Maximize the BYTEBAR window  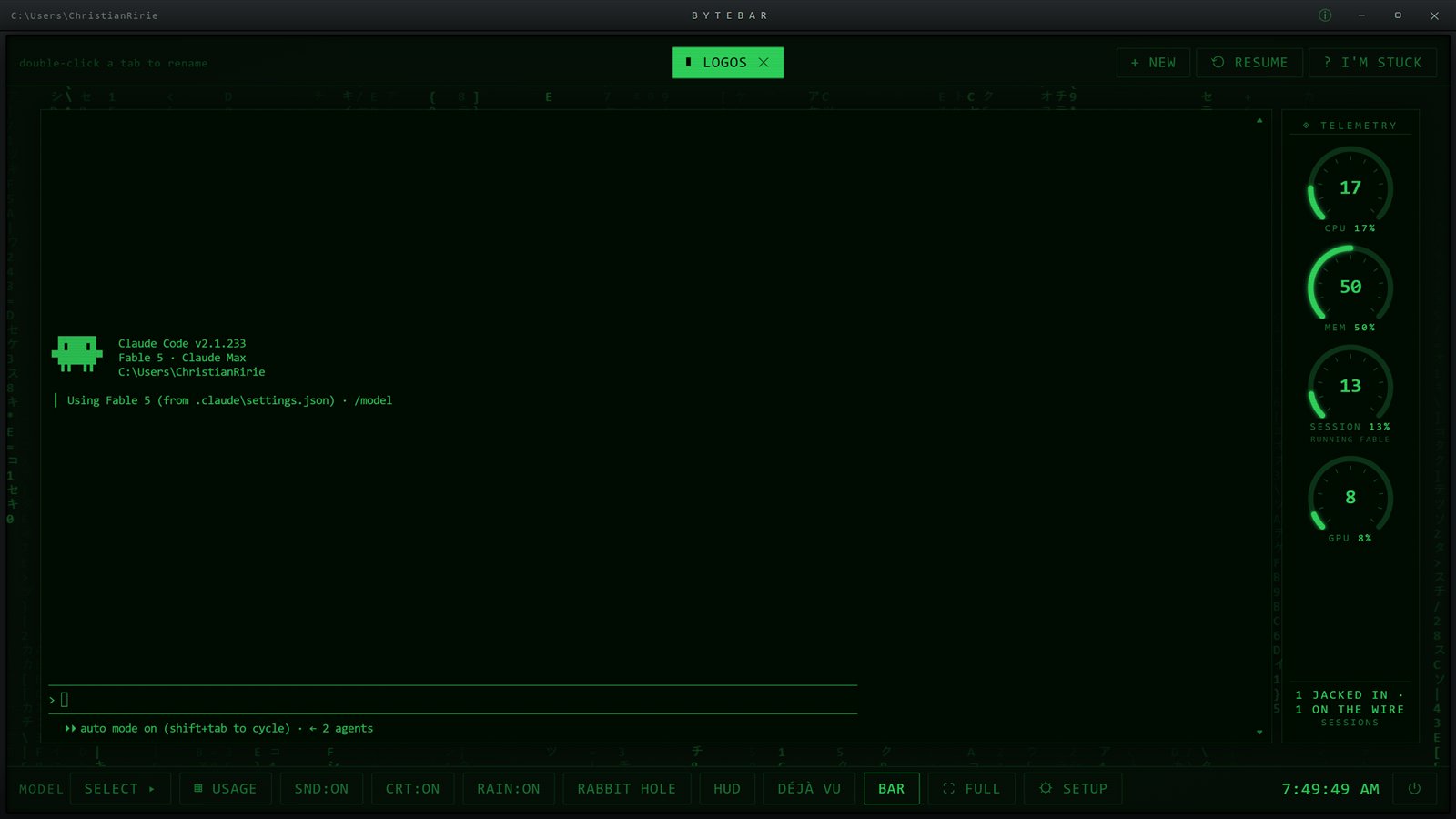[x=1398, y=15]
